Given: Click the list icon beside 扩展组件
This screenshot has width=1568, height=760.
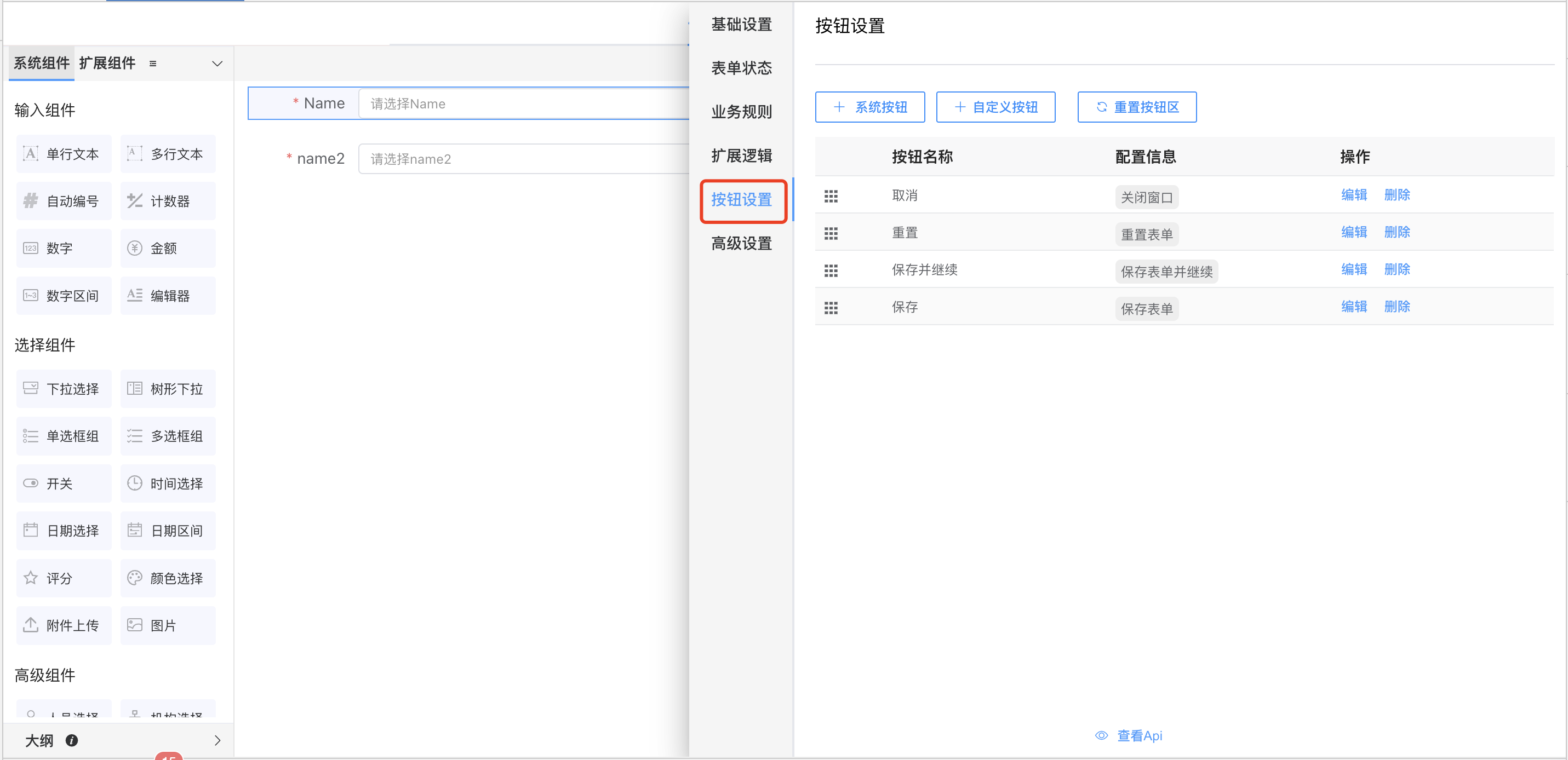Looking at the screenshot, I should click(153, 64).
